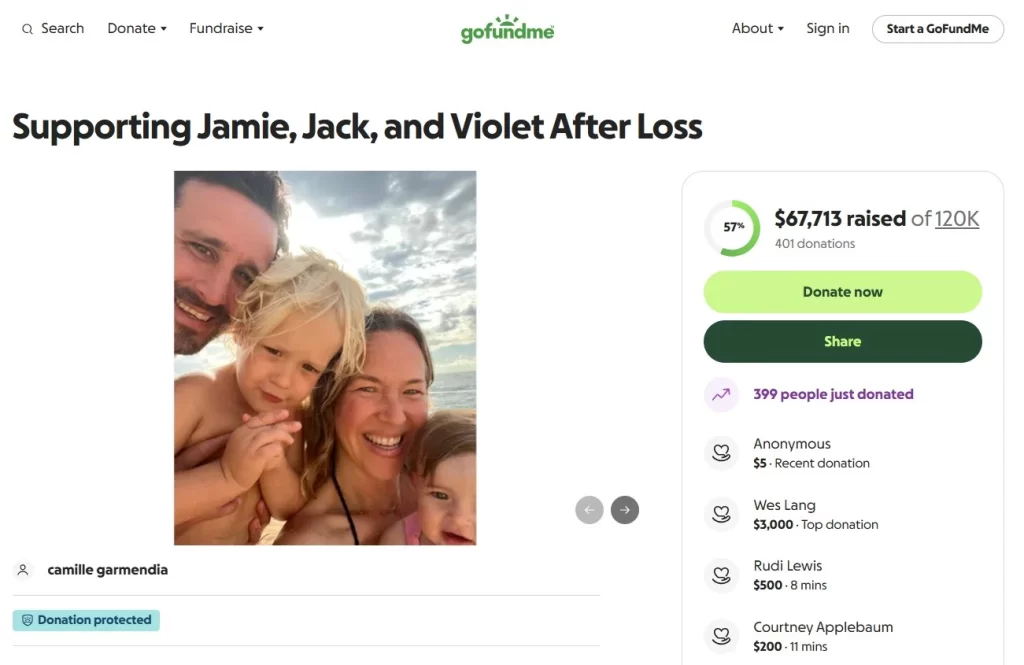Expand the About dropdown menu
Image resolution: width=1024 pixels, height=665 pixels.
(757, 29)
